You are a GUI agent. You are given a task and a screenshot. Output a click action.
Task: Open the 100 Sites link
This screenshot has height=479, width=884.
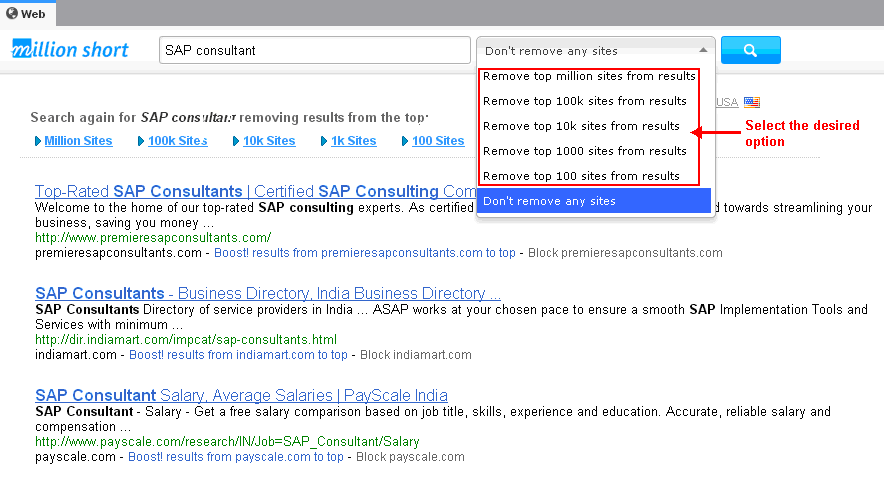point(438,141)
